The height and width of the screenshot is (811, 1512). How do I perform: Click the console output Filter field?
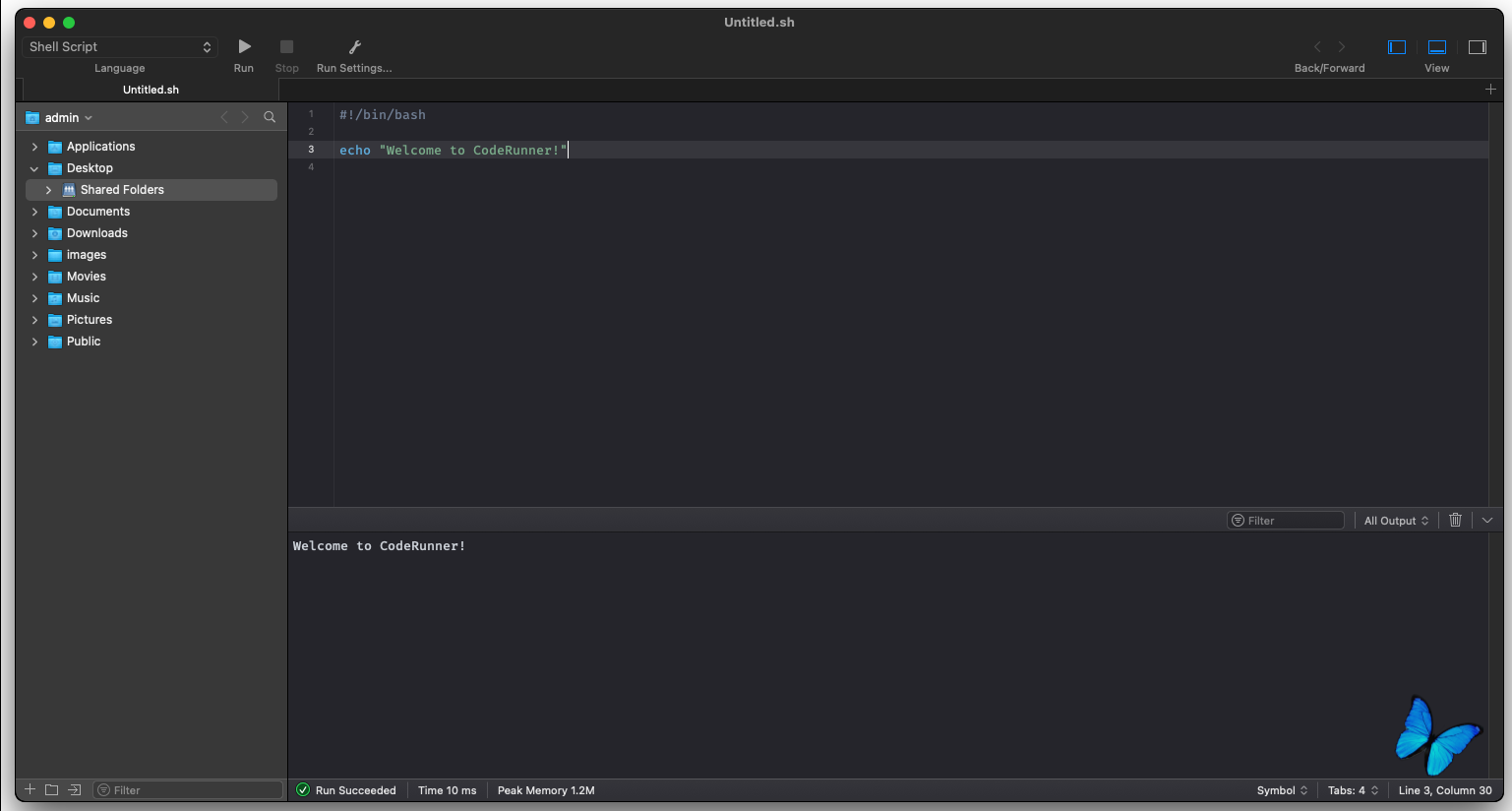1286,521
